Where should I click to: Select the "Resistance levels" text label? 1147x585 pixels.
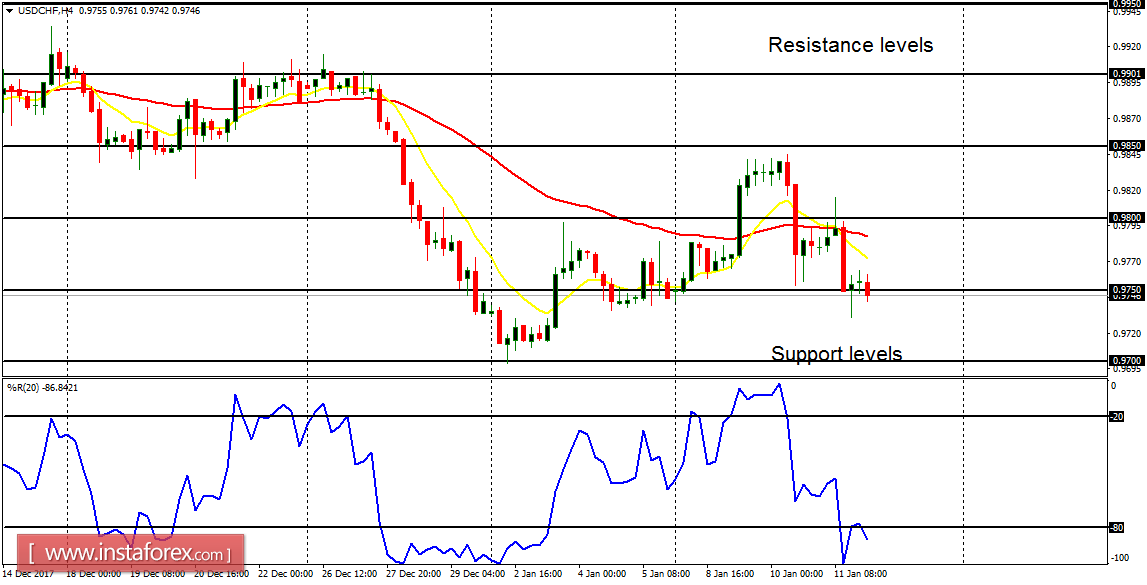click(851, 45)
